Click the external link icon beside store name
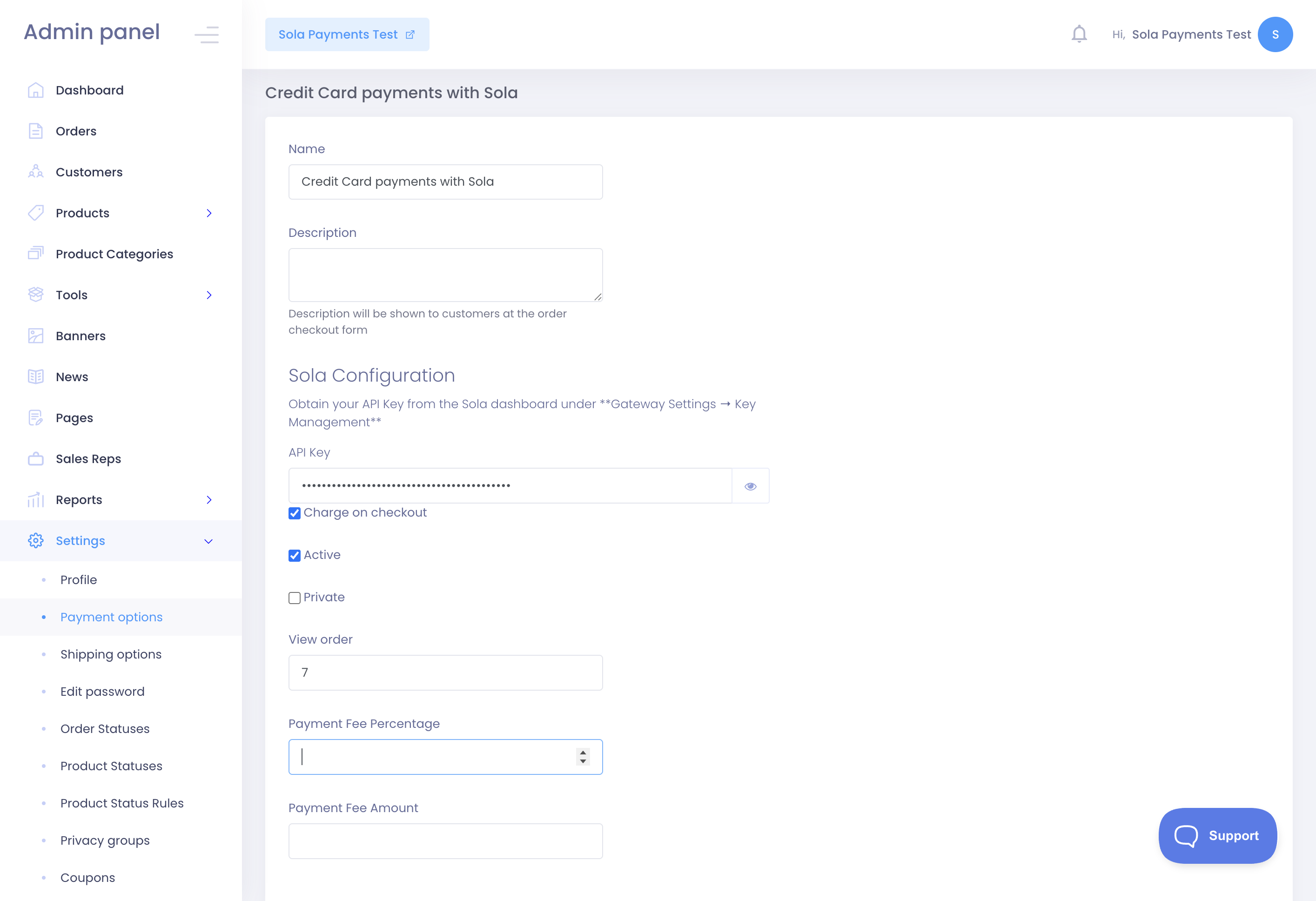This screenshot has width=1316, height=901. (410, 34)
